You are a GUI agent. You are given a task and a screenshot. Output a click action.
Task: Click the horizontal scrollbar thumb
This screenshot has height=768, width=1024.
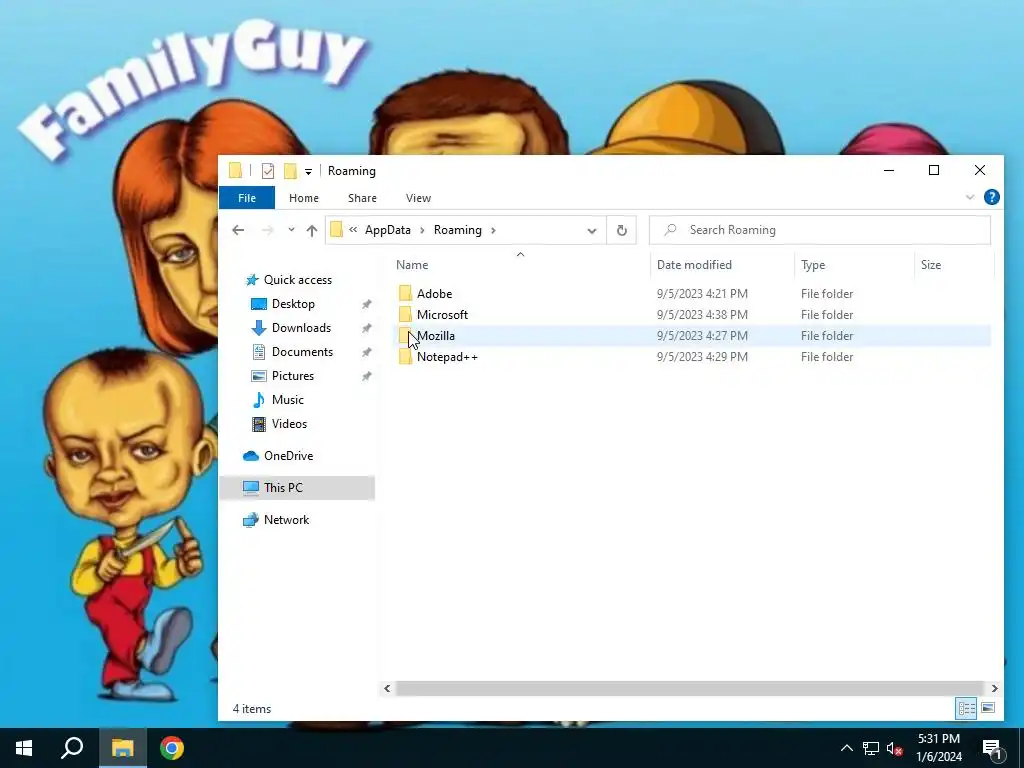tap(690, 688)
